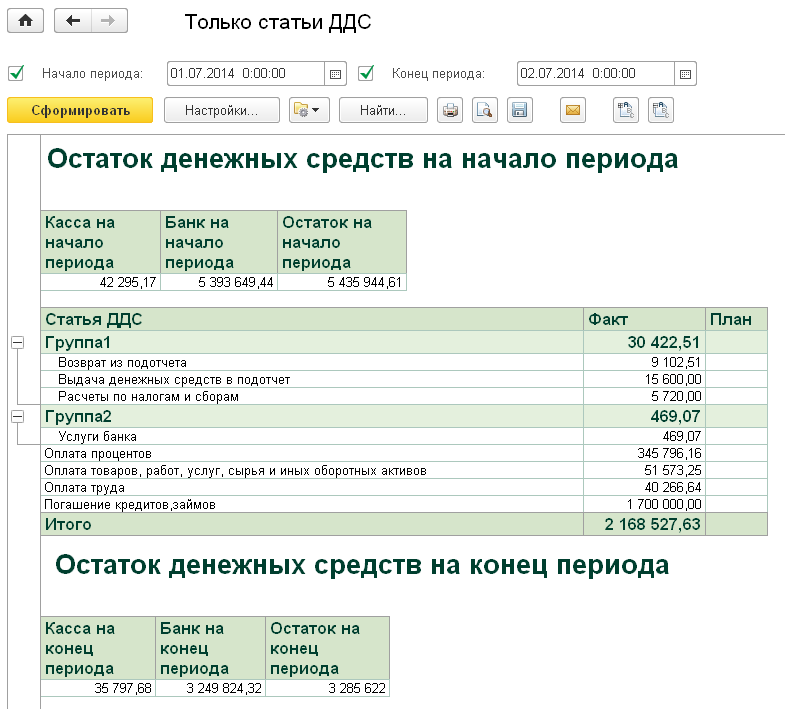Click the Сформировать button
The image size is (785, 709).
tap(80, 110)
